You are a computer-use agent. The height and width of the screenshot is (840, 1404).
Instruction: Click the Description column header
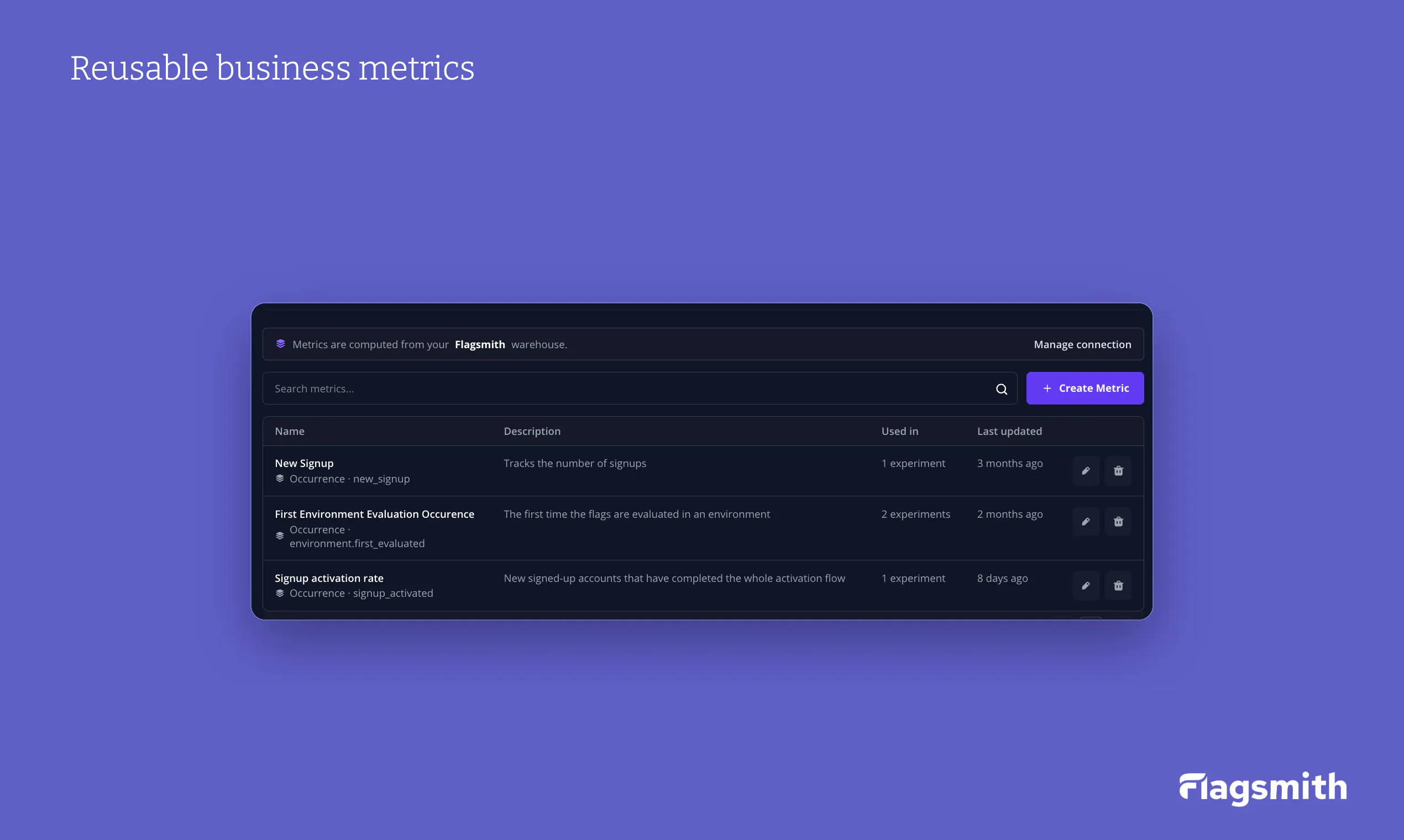pos(532,431)
